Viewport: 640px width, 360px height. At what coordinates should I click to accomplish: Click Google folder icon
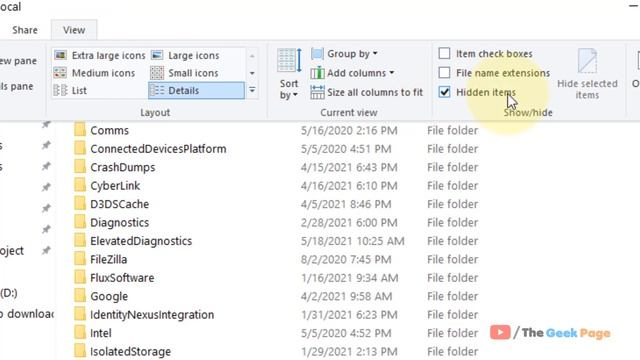point(80,296)
